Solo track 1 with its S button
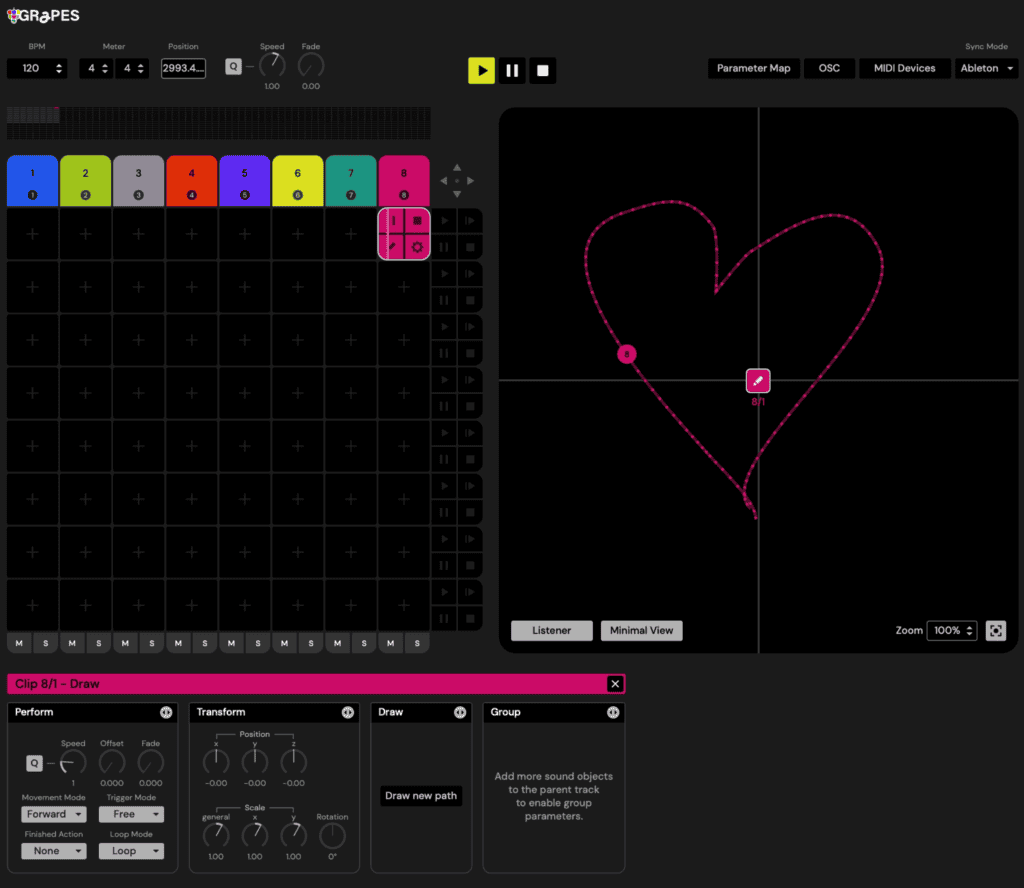Viewport: 1024px width, 888px height. click(46, 643)
